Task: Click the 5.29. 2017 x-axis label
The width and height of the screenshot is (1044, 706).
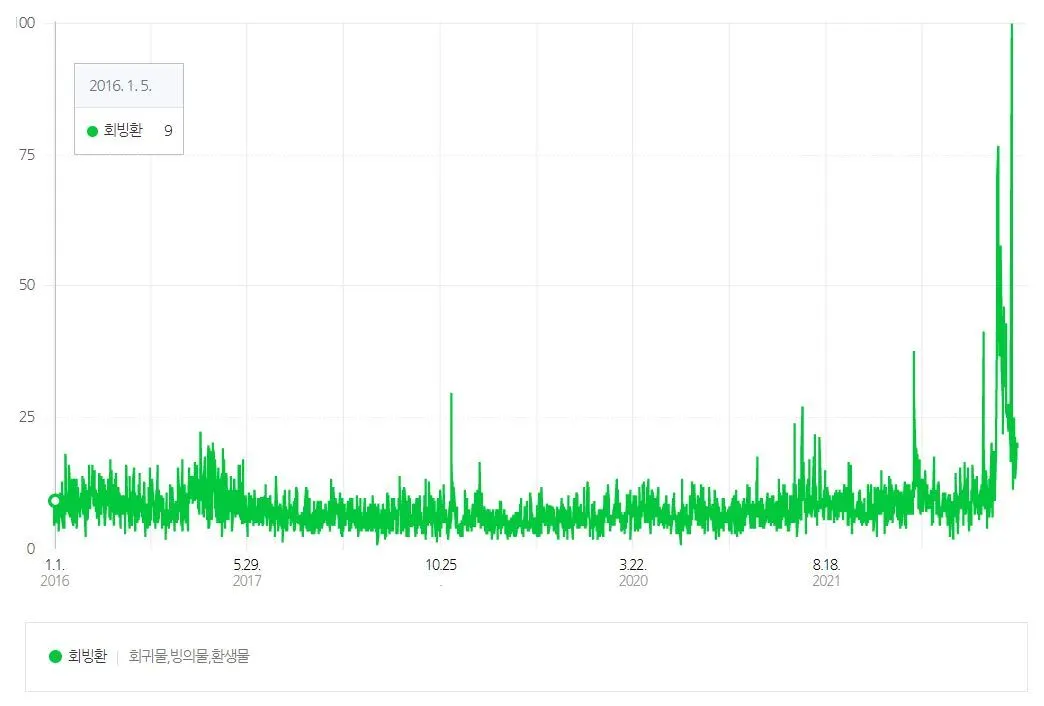Action: pos(247,573)
